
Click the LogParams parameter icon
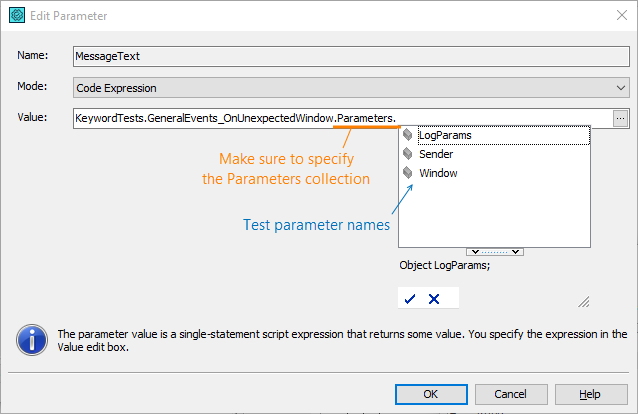pos(407,135)
